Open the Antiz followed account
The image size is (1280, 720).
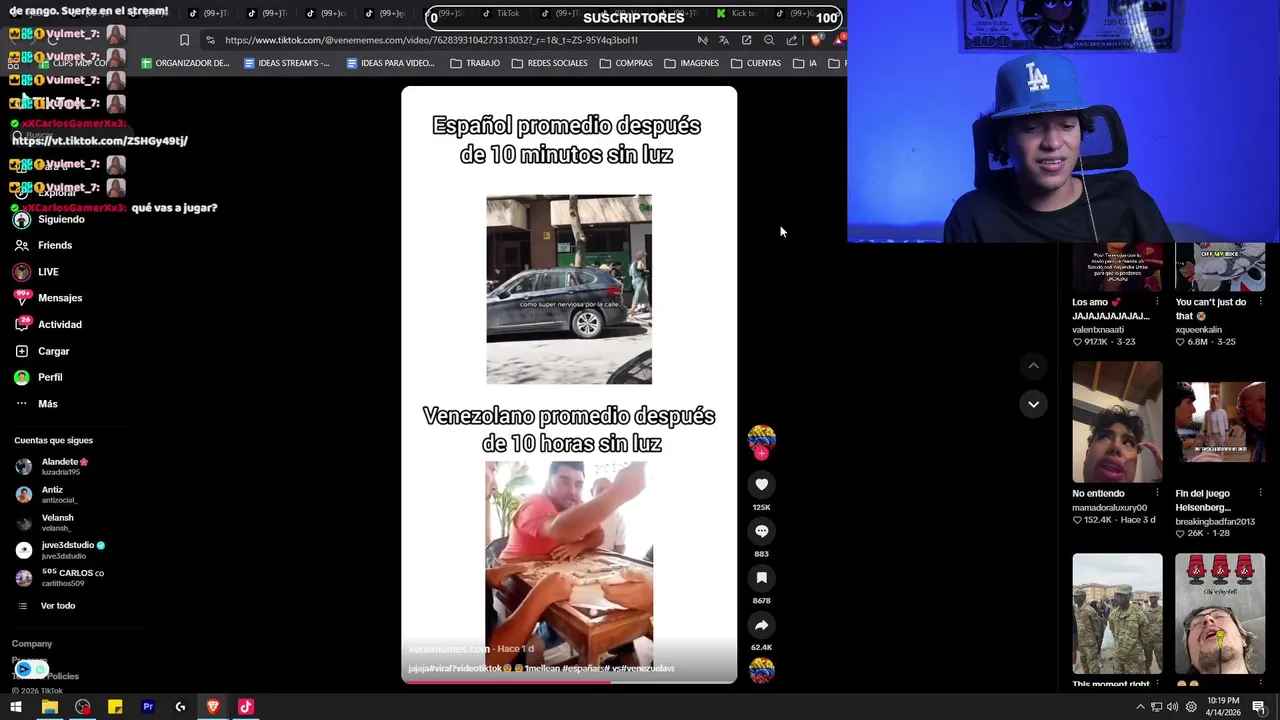tap(47, 494)
